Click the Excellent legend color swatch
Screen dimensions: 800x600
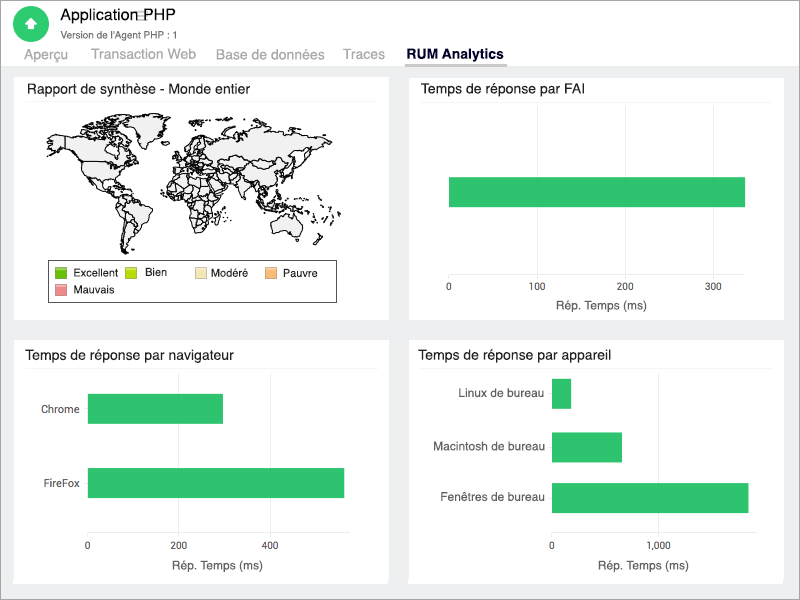62,272
